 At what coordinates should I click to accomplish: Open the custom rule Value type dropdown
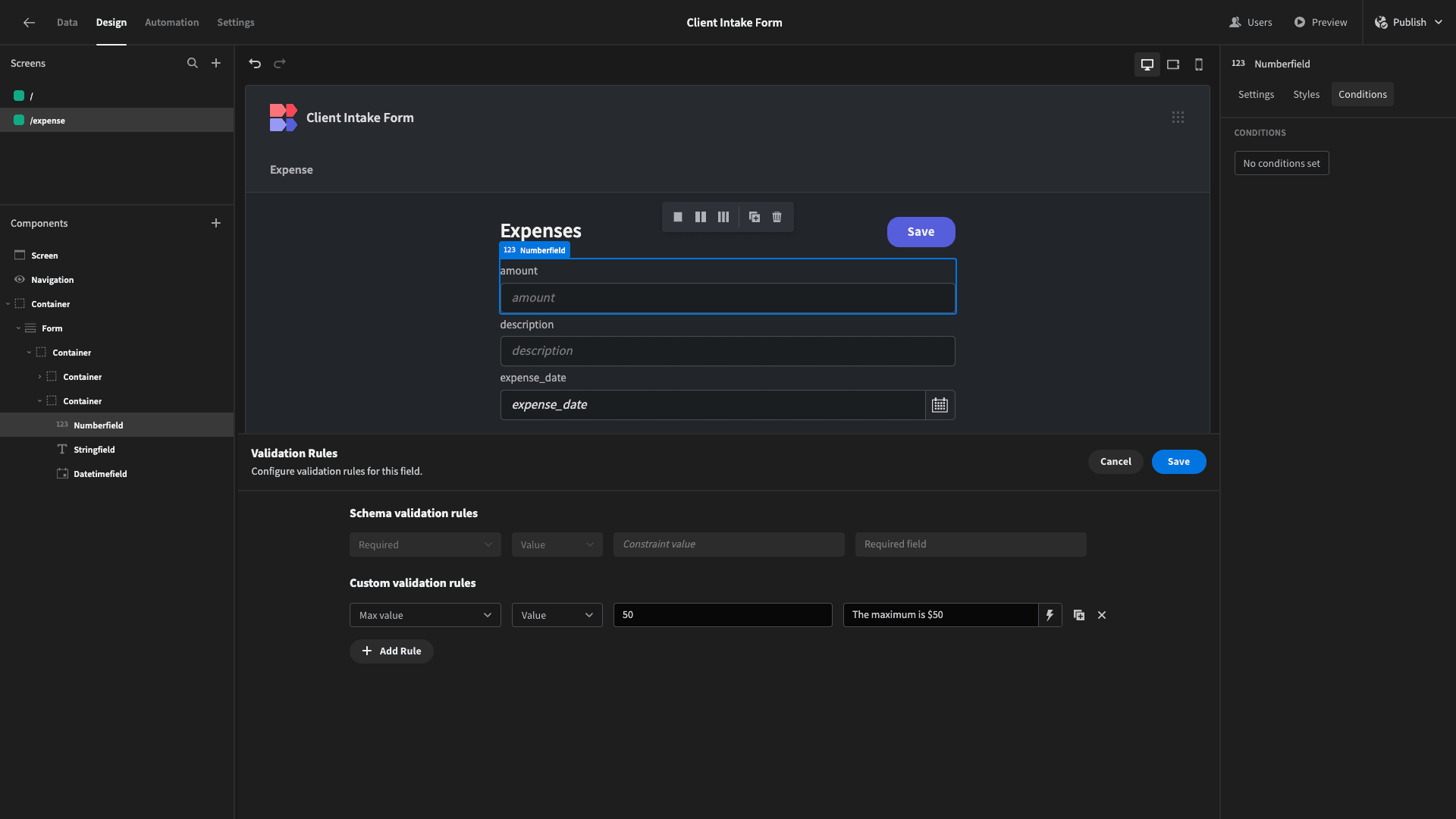pos(557,615)
